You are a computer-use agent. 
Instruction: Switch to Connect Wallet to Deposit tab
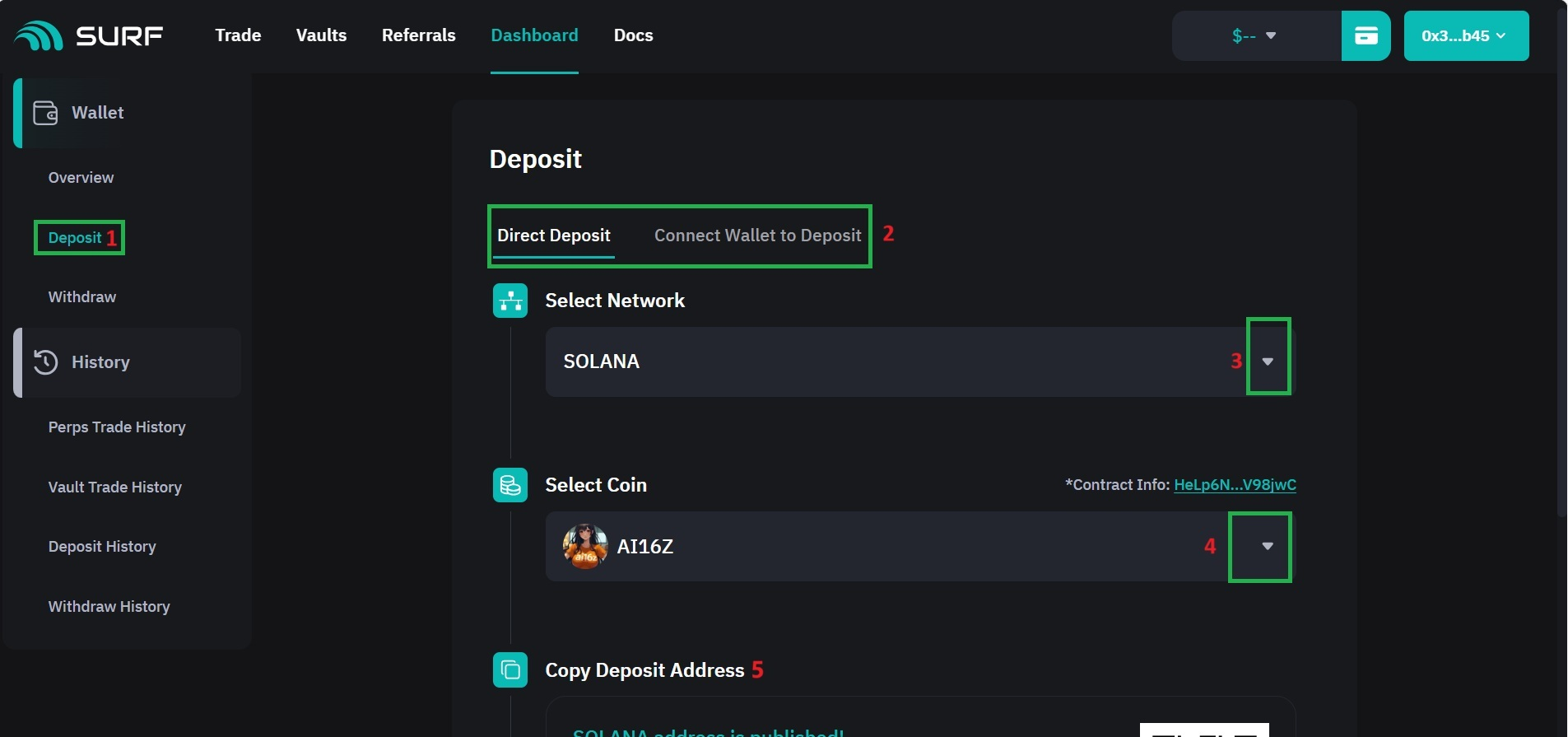[x=757, y=236]
